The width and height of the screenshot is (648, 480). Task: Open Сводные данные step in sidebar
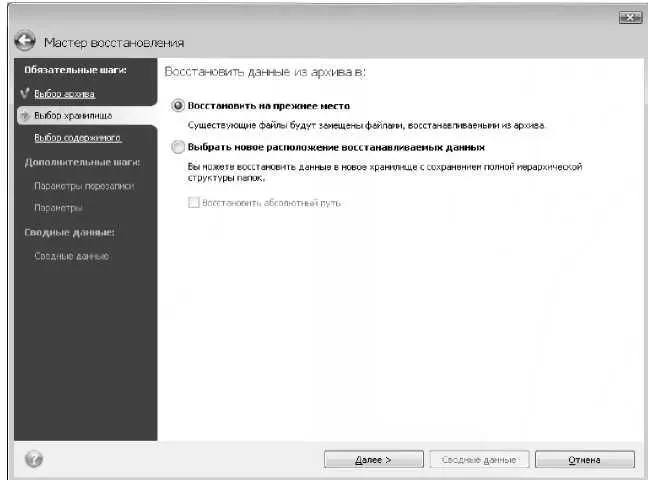tap(71, 256)
